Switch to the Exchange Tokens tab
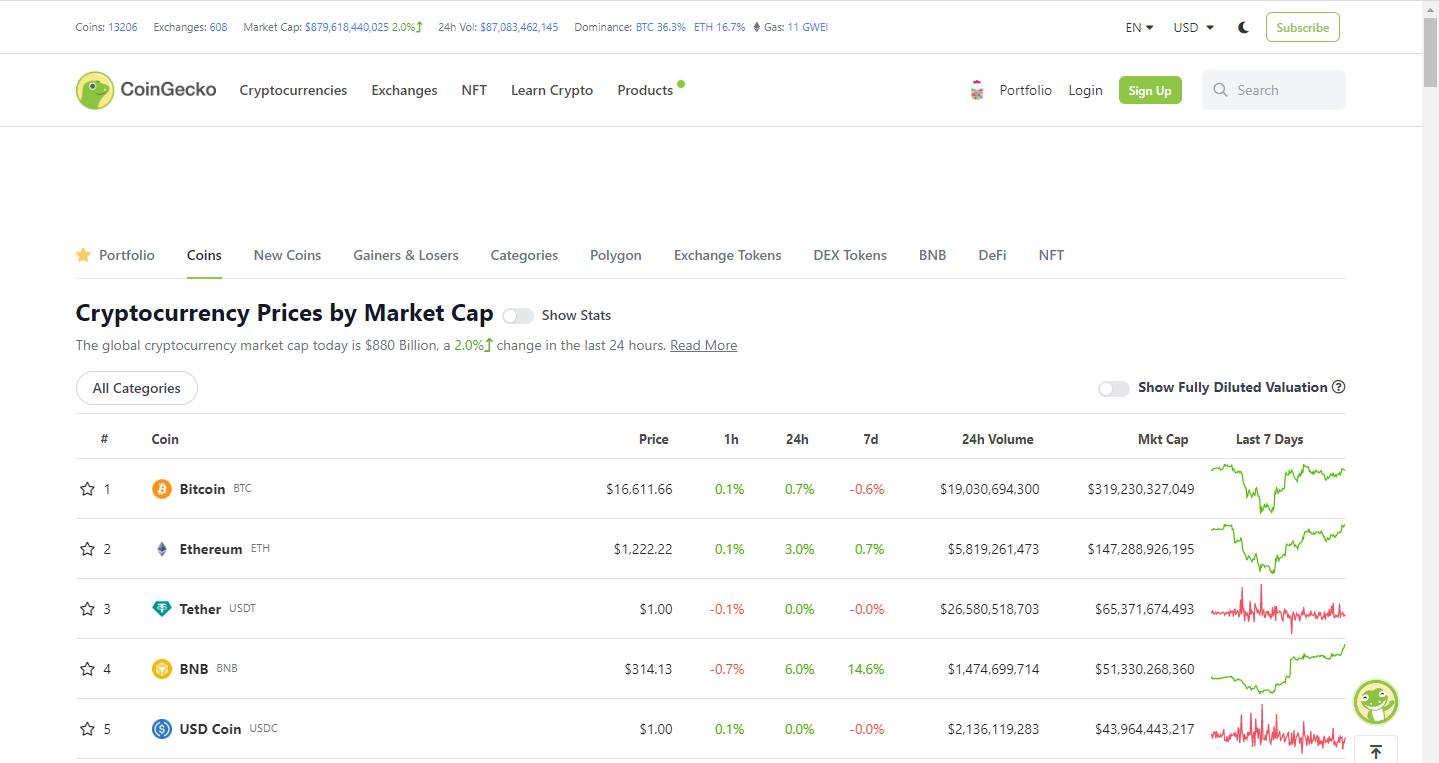This screenshot has width=1439, height=763. point(728,255)
